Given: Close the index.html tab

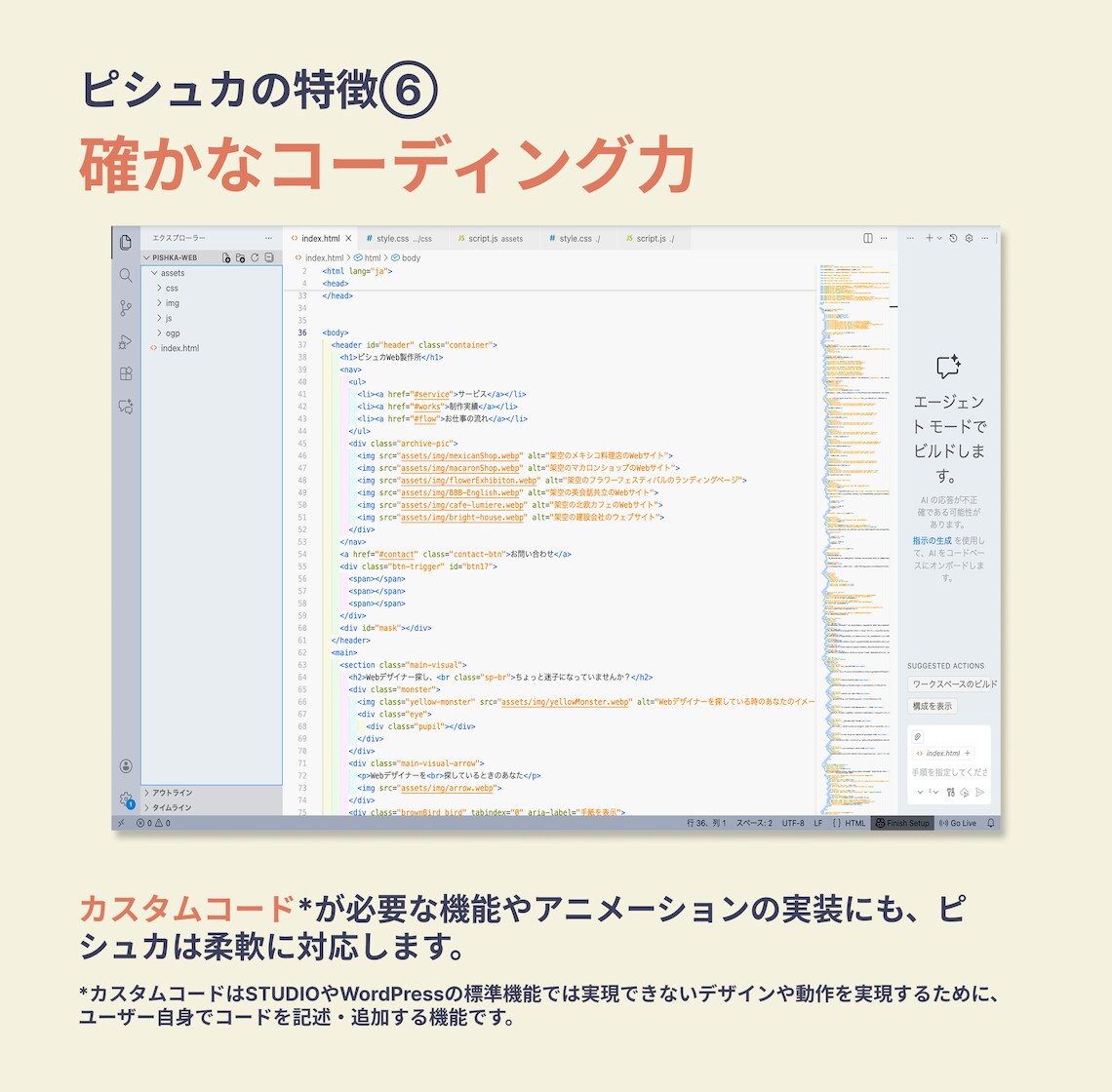Looking at the screenshot, I should tap(348, 238).
